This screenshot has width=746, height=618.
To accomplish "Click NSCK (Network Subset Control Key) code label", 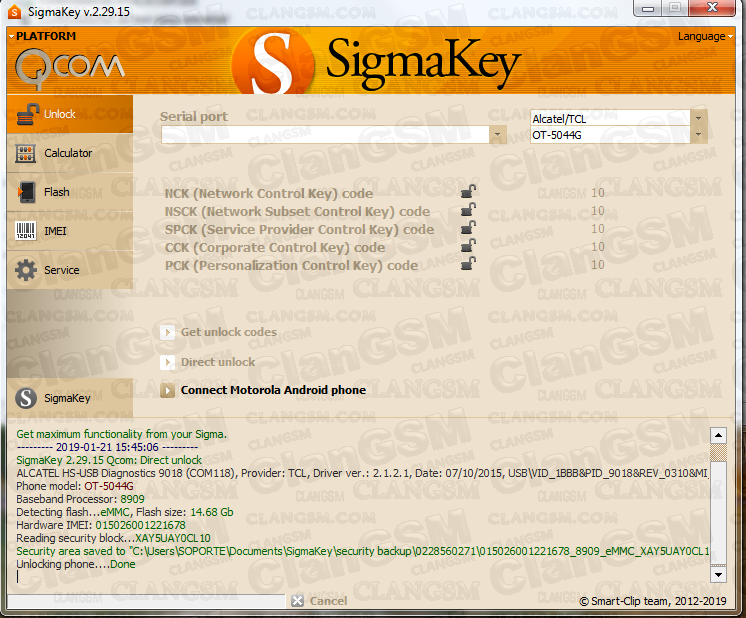I will pyautogui.click(x=297, y=212).
